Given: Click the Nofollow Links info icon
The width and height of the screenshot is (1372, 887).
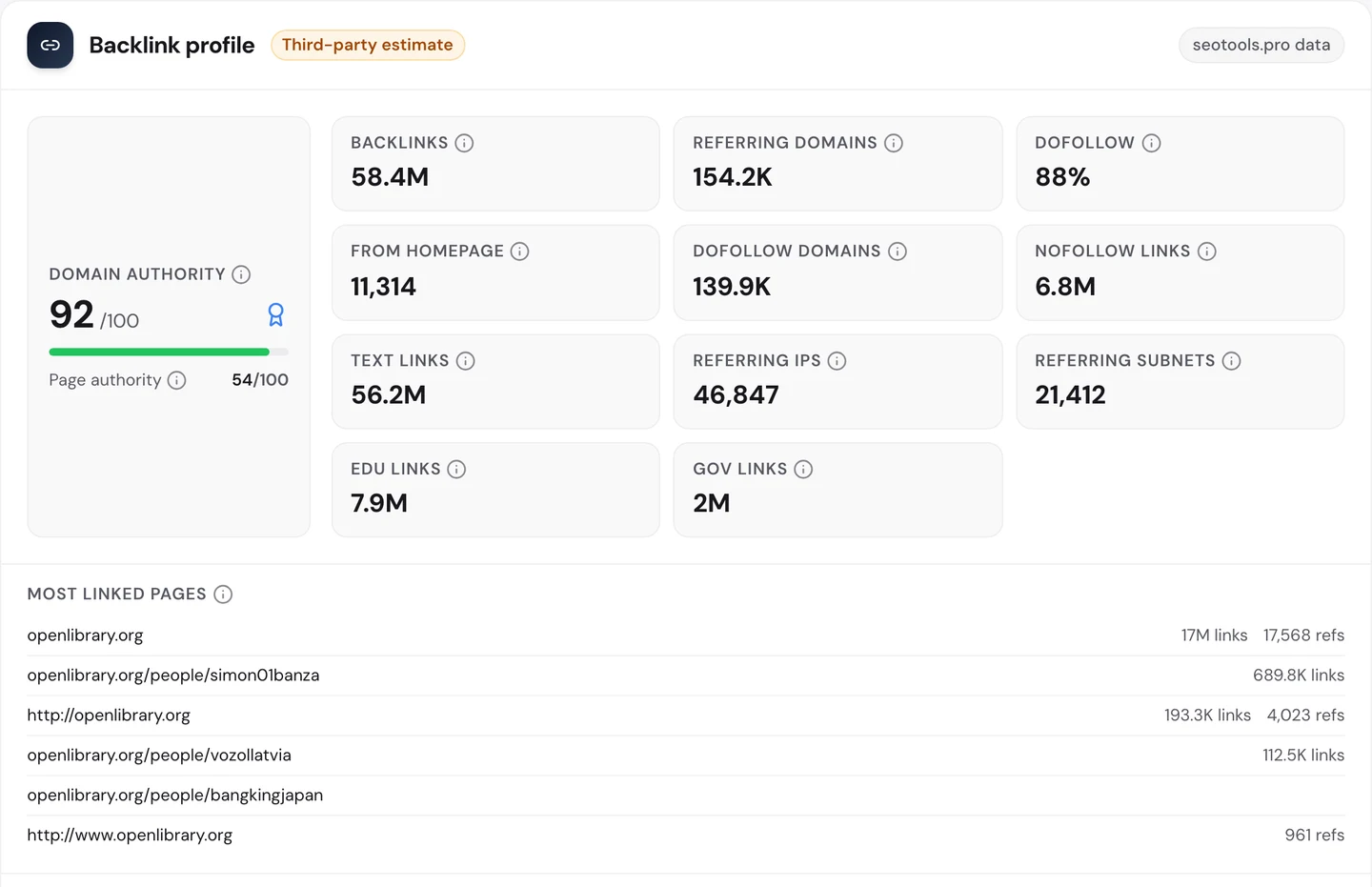Looking at the screenshot, I should pos(1207,252).
